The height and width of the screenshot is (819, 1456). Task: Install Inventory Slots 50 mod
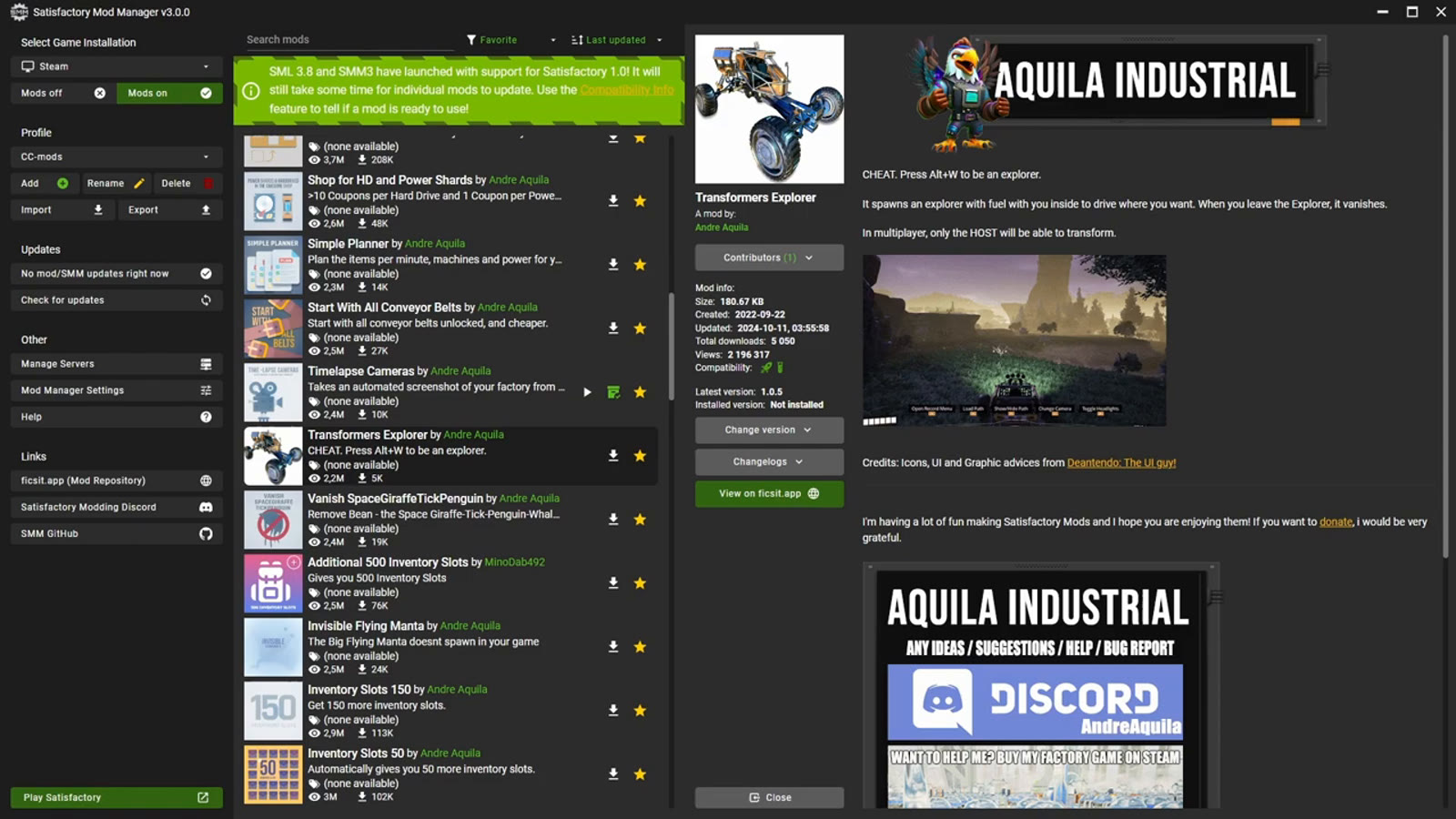(x=613, y=774)
